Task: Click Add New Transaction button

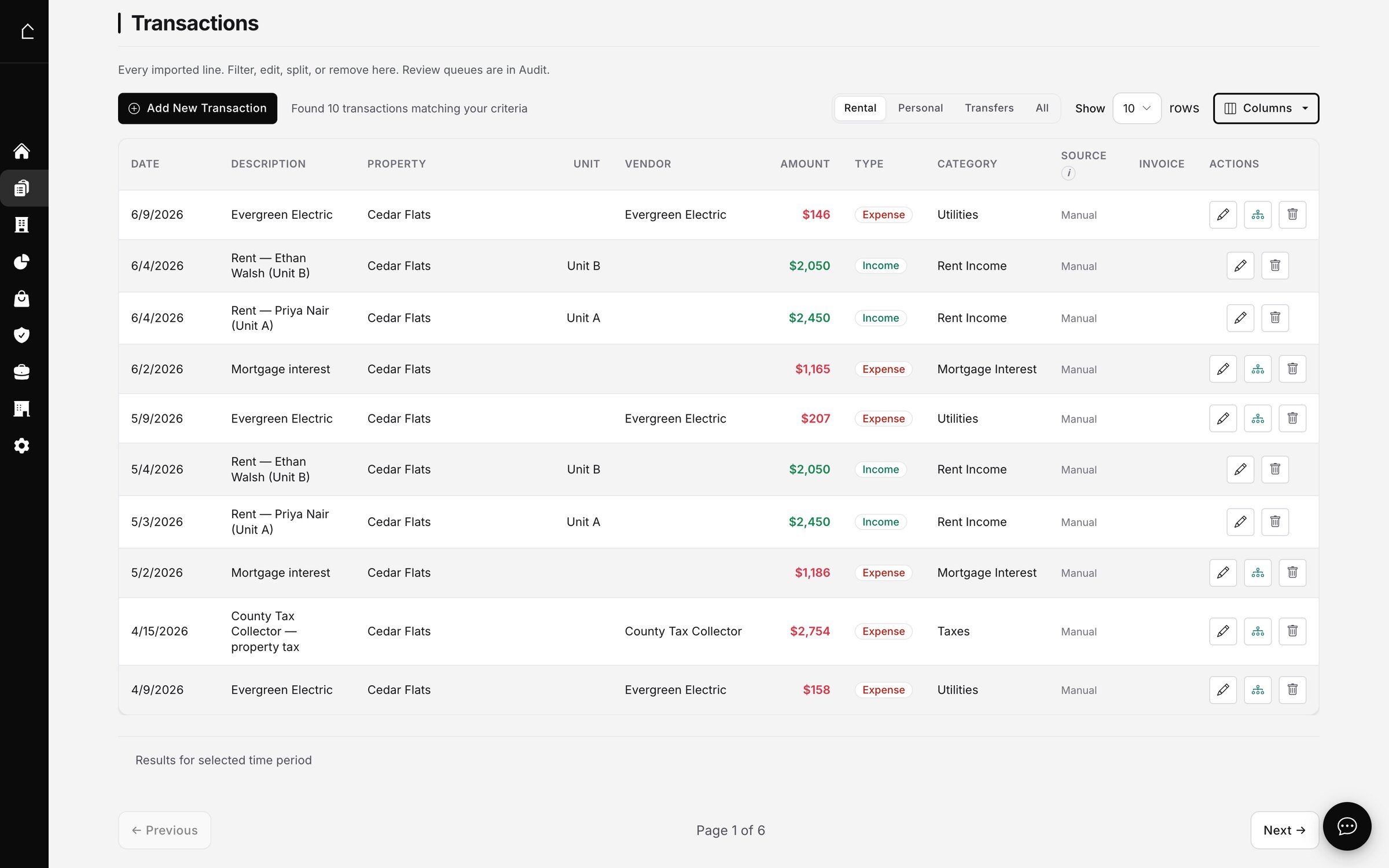Action: (197, 108)
